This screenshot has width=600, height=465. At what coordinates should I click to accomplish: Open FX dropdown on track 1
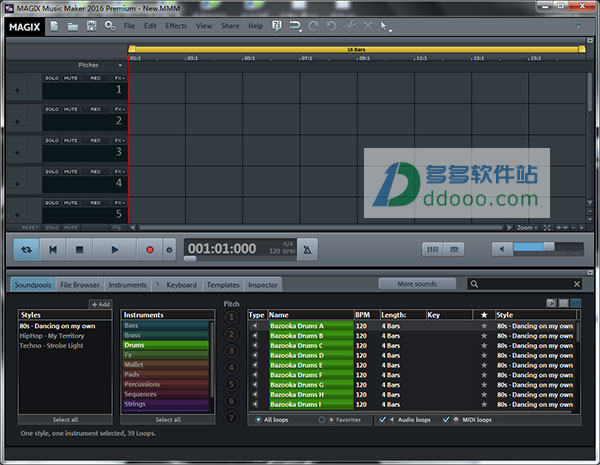[x=119, y=78]
